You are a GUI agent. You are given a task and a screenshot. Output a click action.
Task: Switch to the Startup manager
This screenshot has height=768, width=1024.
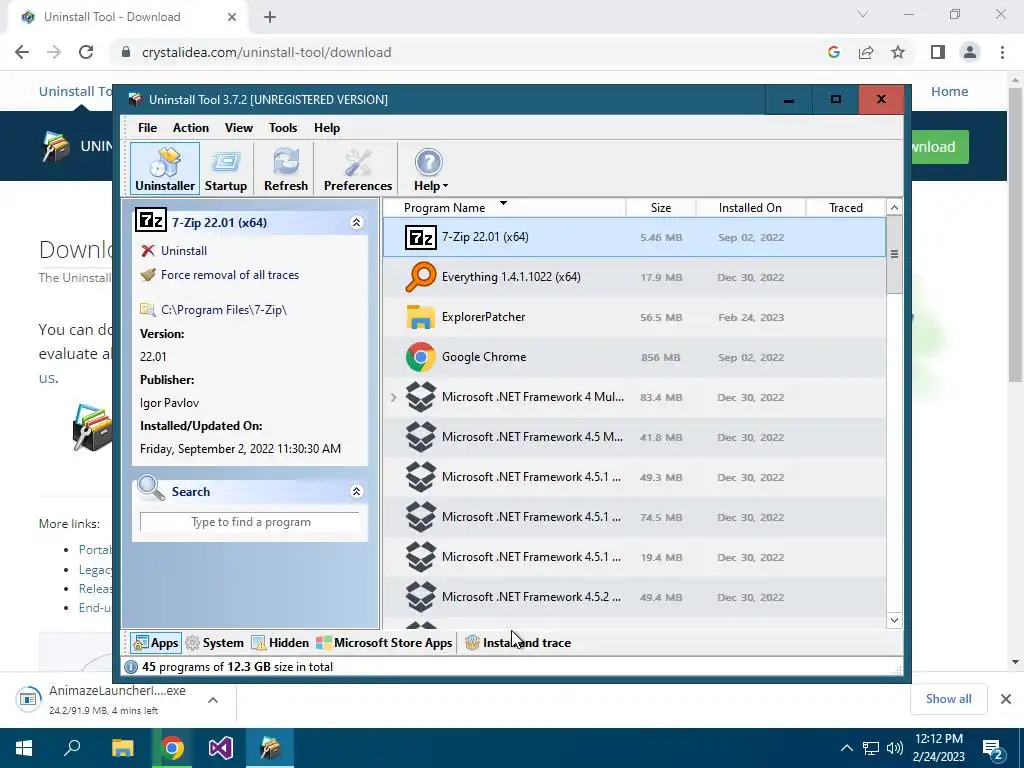(x=225, y=169)
